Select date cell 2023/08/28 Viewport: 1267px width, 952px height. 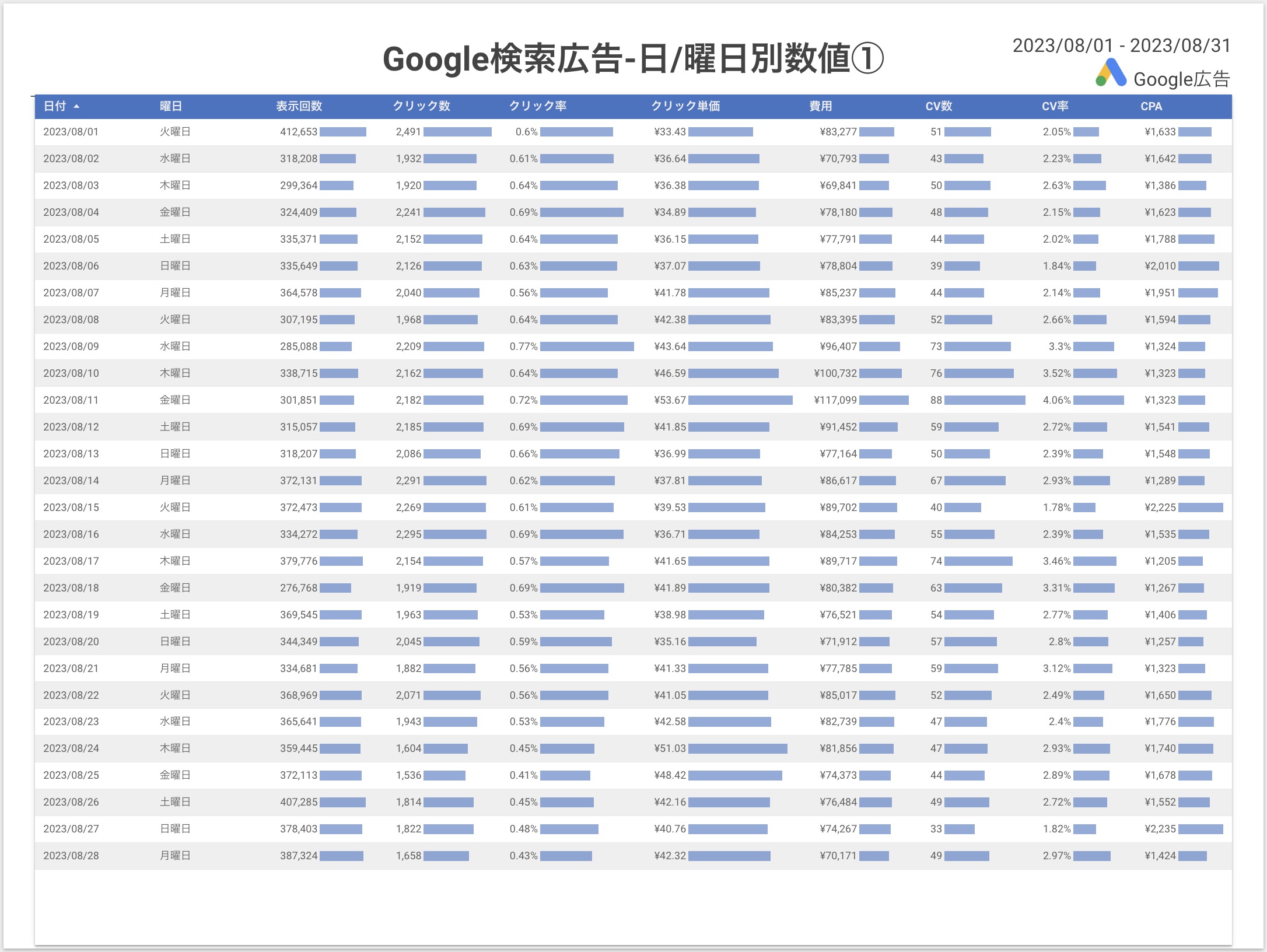(x=71, y=856)
